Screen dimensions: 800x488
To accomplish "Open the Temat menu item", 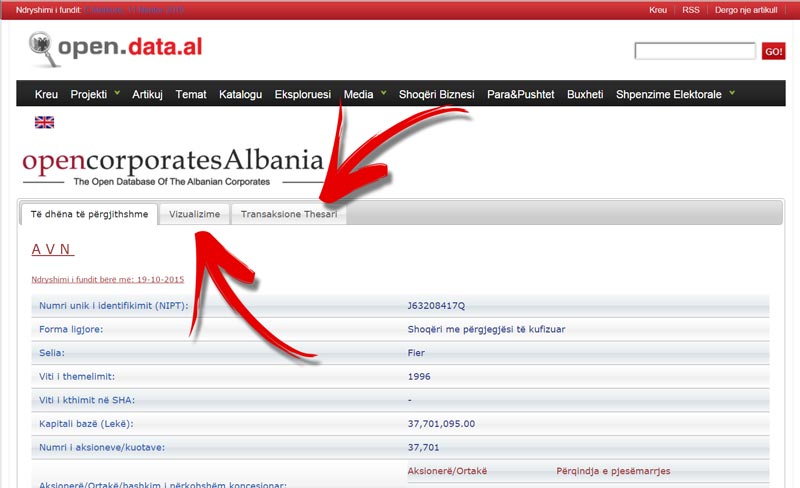I will [x=191, y=94].
